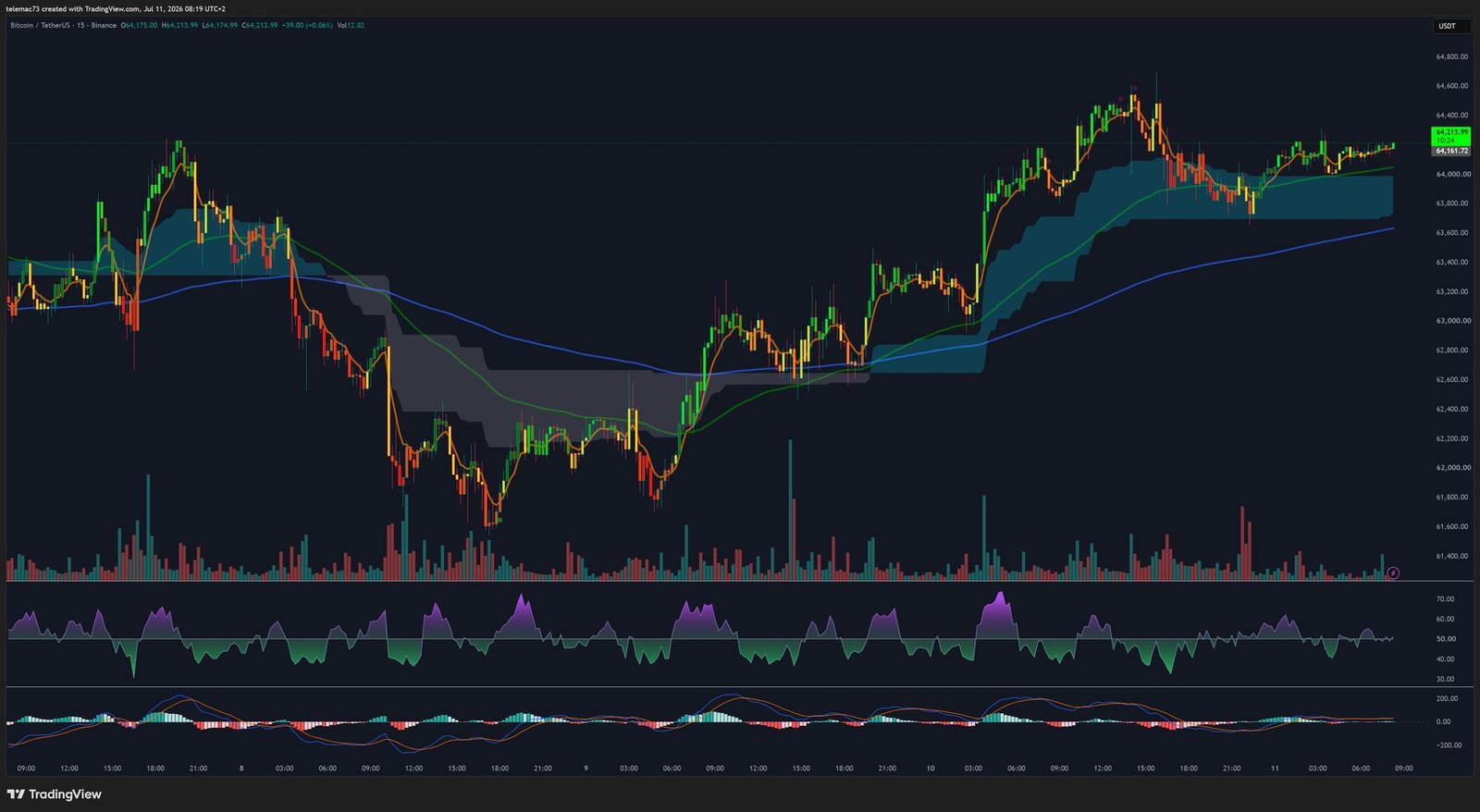
Task: Click the 61,600.00 price axis label
Action: pyautogui.click(x=1451, y=526)
